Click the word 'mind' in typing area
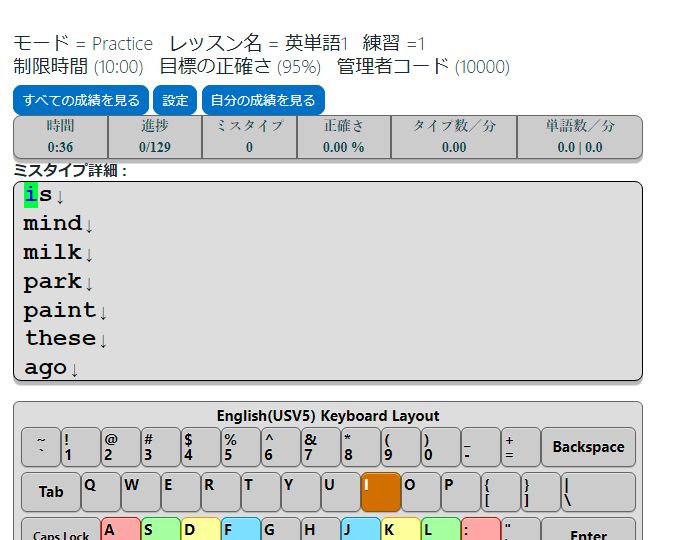 [x=52, y=223]
